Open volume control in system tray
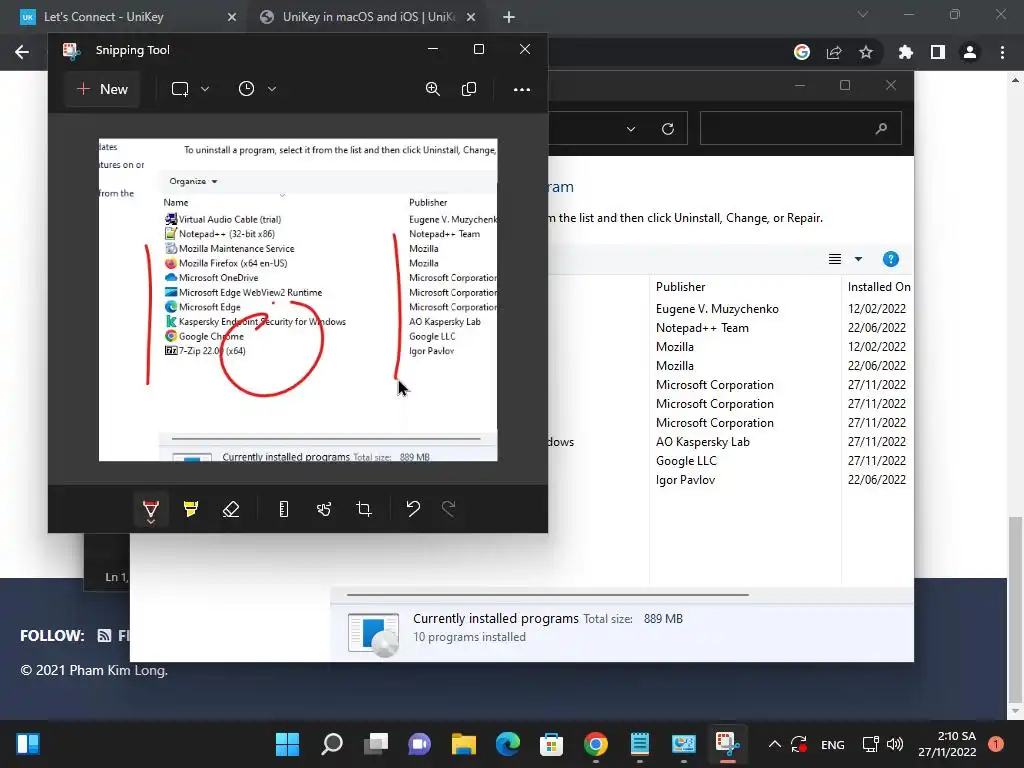This screenshot has height=768, width=1024. pos(895,744)
